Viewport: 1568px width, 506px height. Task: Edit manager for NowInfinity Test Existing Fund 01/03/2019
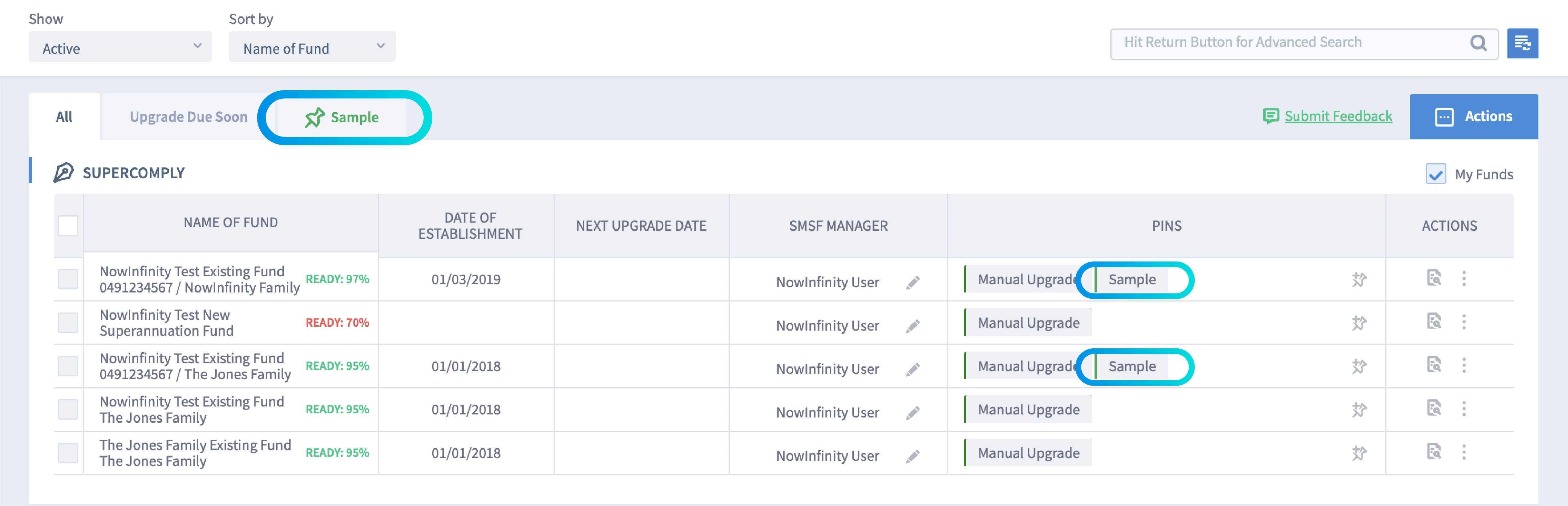point(912,283)
